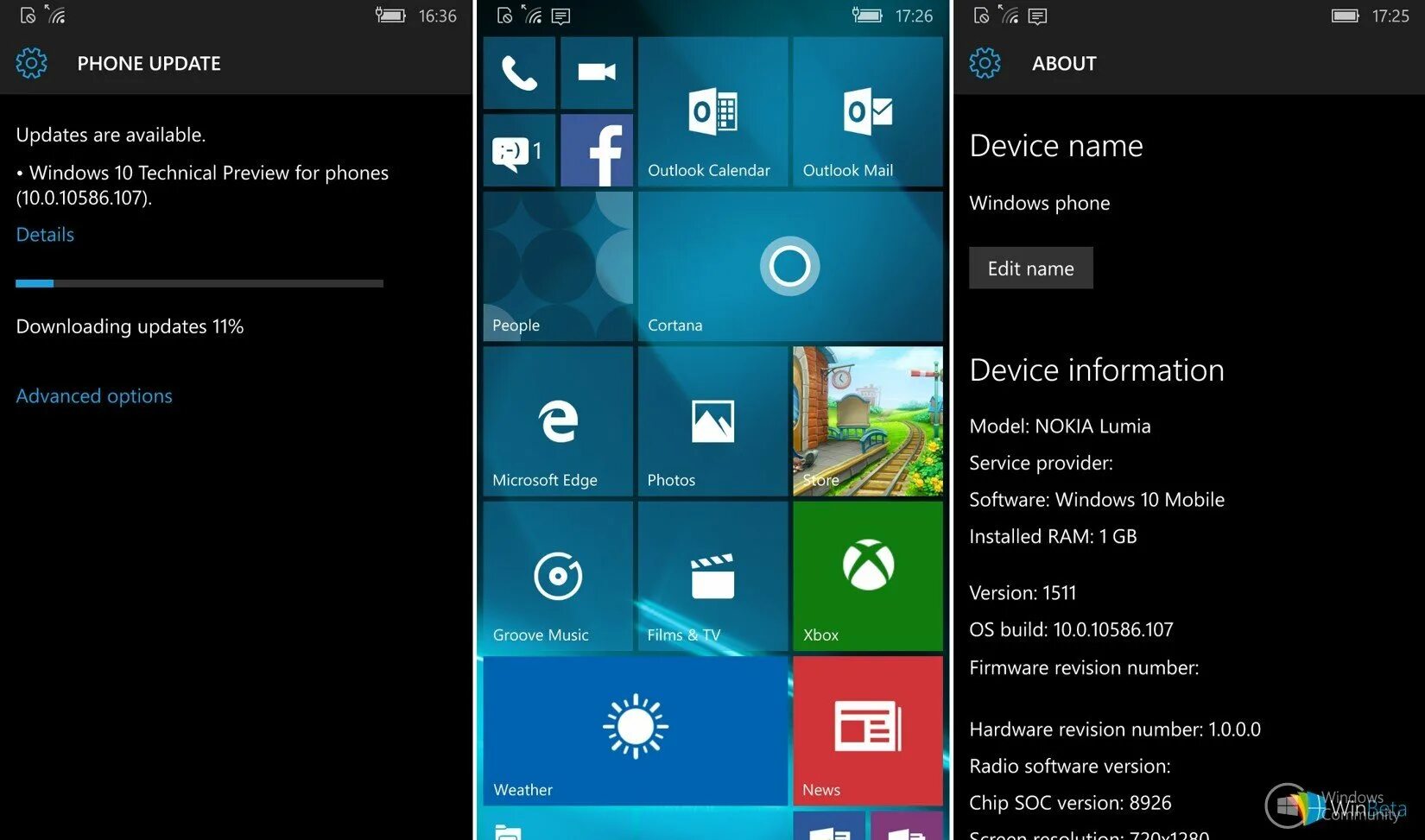Tap the 17:26 clock on Start screen
This screenshot has width=1425, height=840.
914,16
